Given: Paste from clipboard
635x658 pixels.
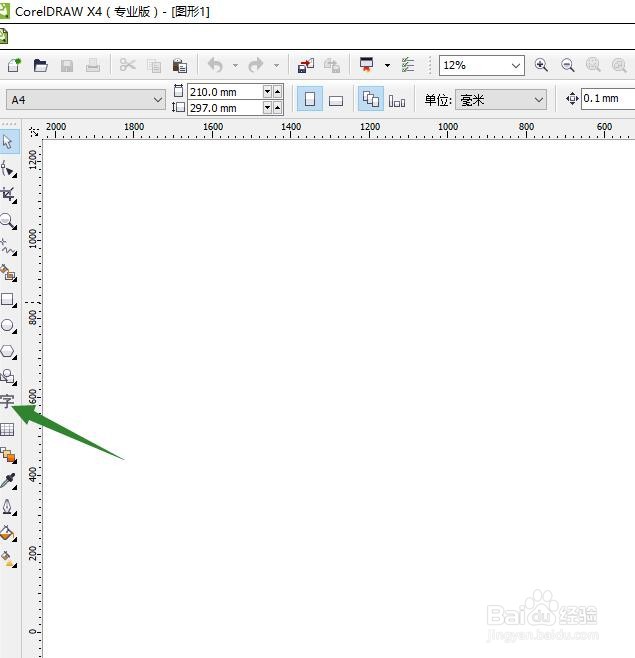Looking at the screenshot, I should coord(180,66).
